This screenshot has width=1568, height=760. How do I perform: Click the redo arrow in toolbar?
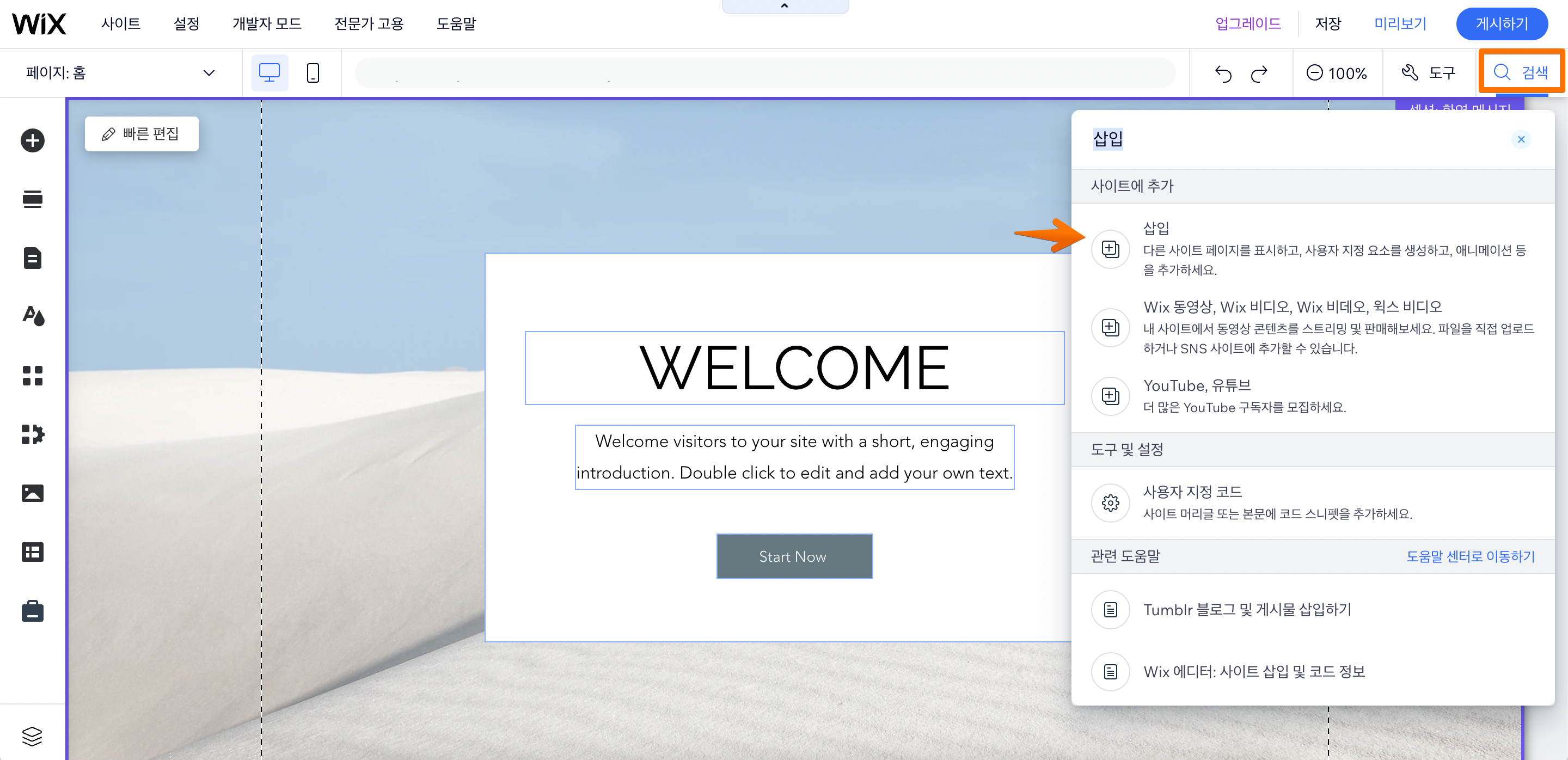[1259, 73]
